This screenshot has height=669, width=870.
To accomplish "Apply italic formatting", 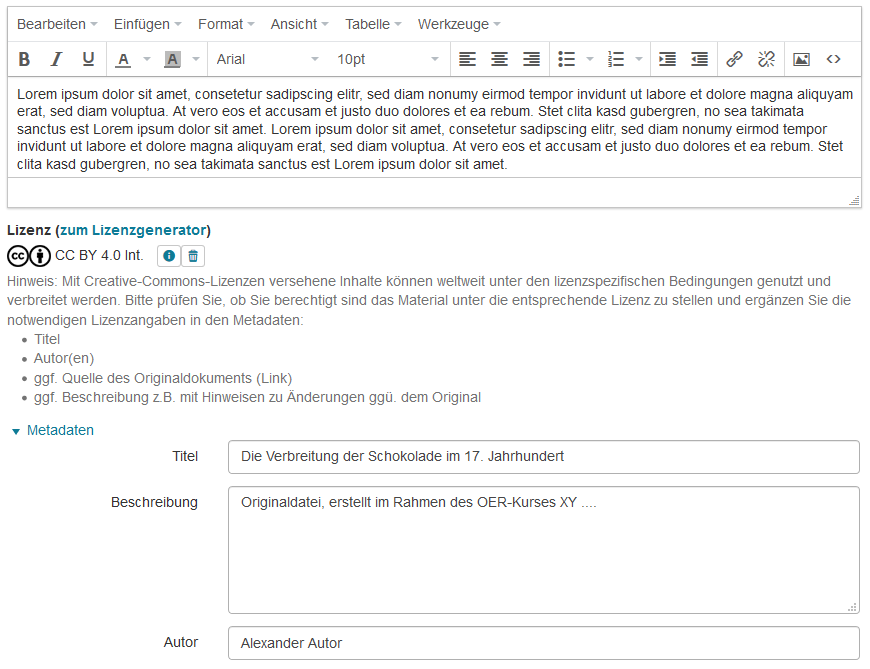I will [x=56, y=59].
